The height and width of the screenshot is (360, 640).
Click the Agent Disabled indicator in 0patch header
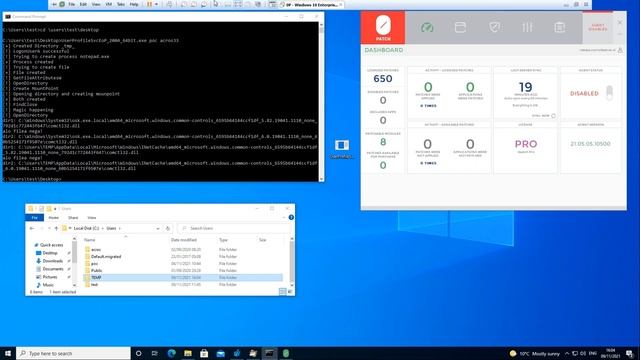coord(598,27)
